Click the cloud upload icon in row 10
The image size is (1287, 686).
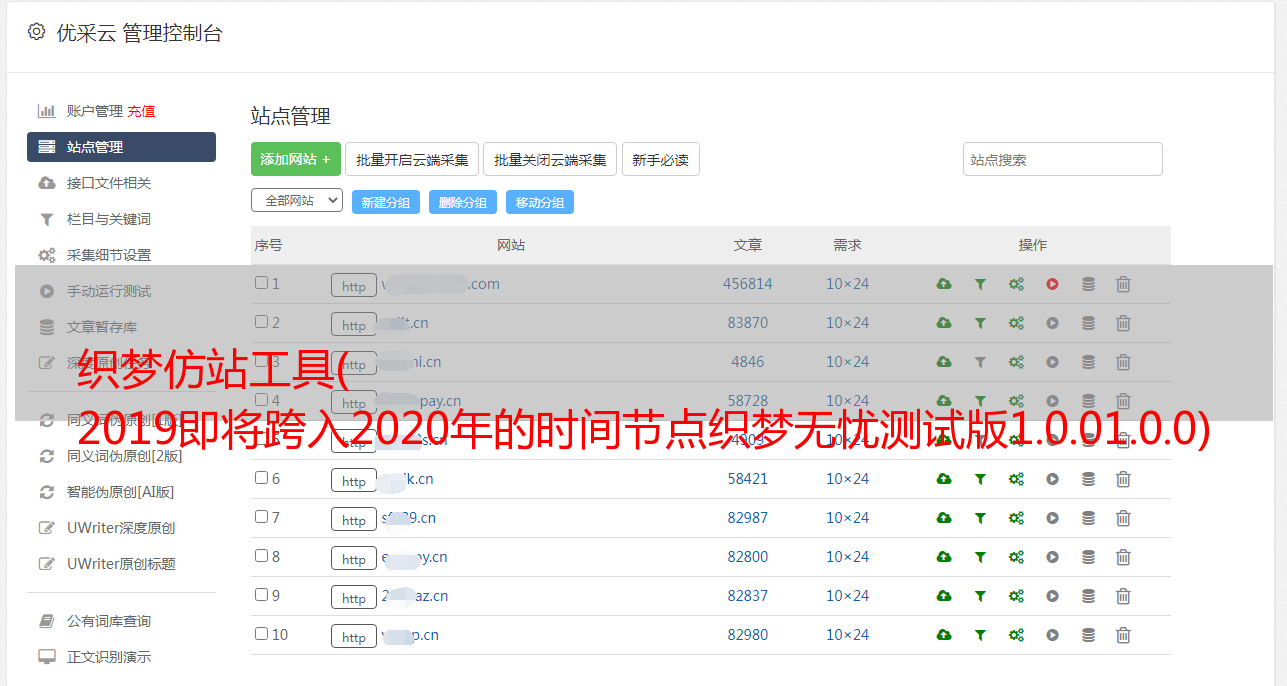pos(944,635)
